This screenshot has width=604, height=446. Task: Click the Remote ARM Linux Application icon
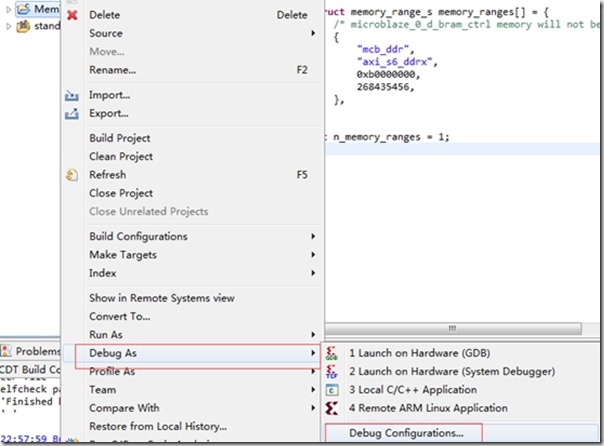click(332, 408)
